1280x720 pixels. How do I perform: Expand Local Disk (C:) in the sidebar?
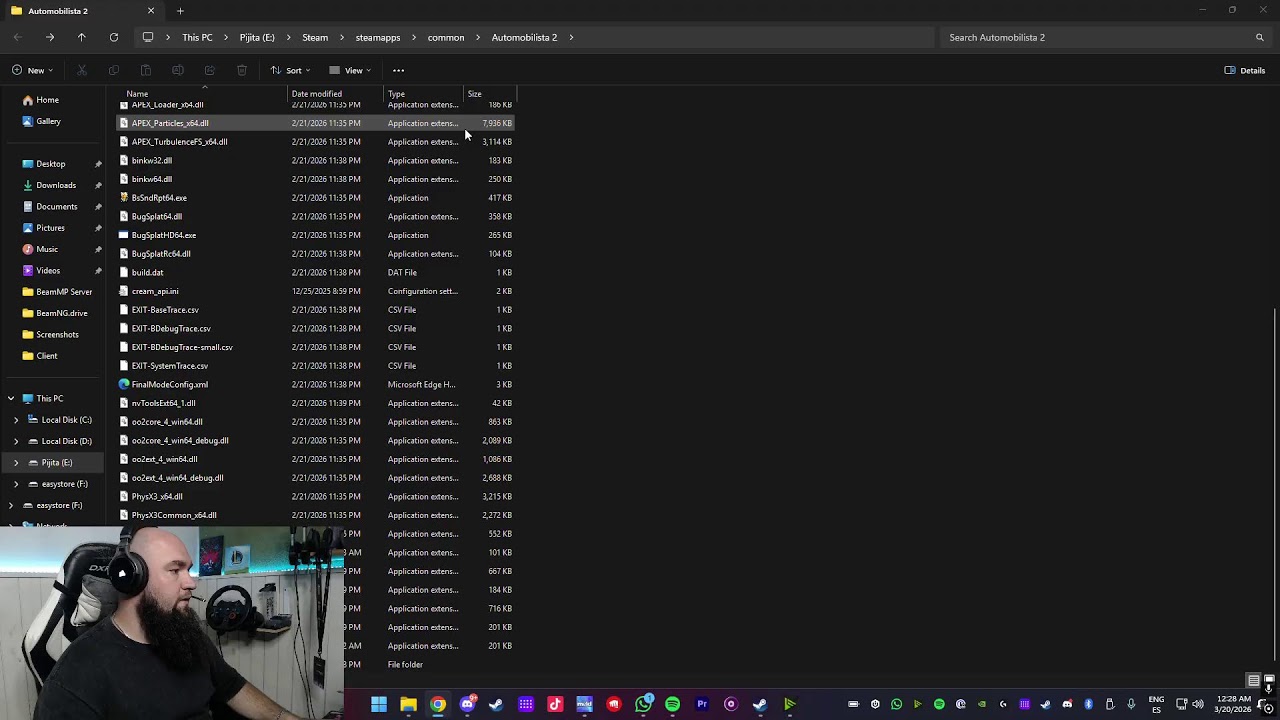[16, 420]
